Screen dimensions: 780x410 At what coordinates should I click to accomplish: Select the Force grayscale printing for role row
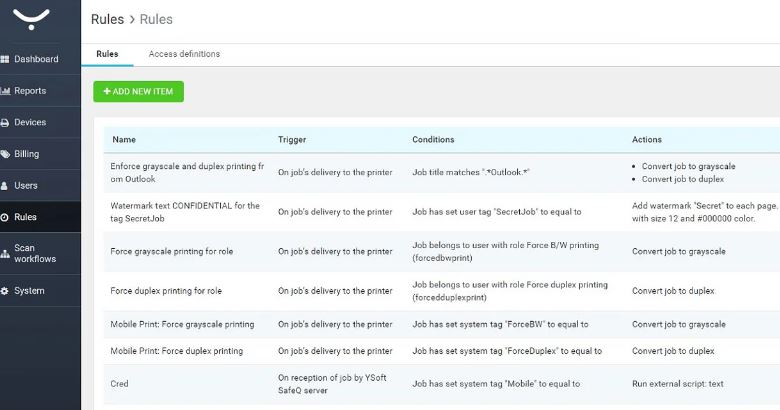[172, 251]
